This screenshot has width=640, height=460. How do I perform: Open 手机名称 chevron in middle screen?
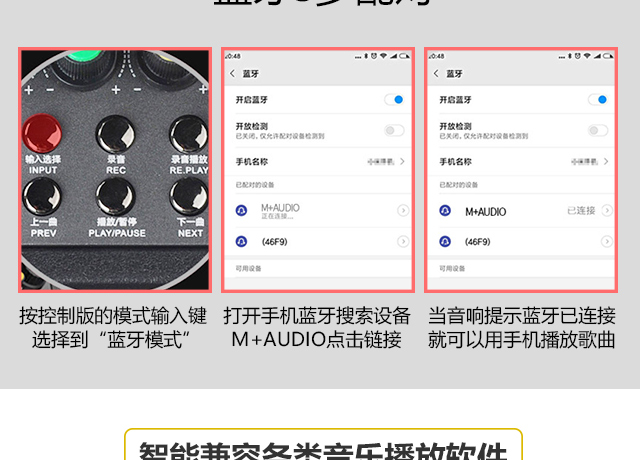pos(402,162)
